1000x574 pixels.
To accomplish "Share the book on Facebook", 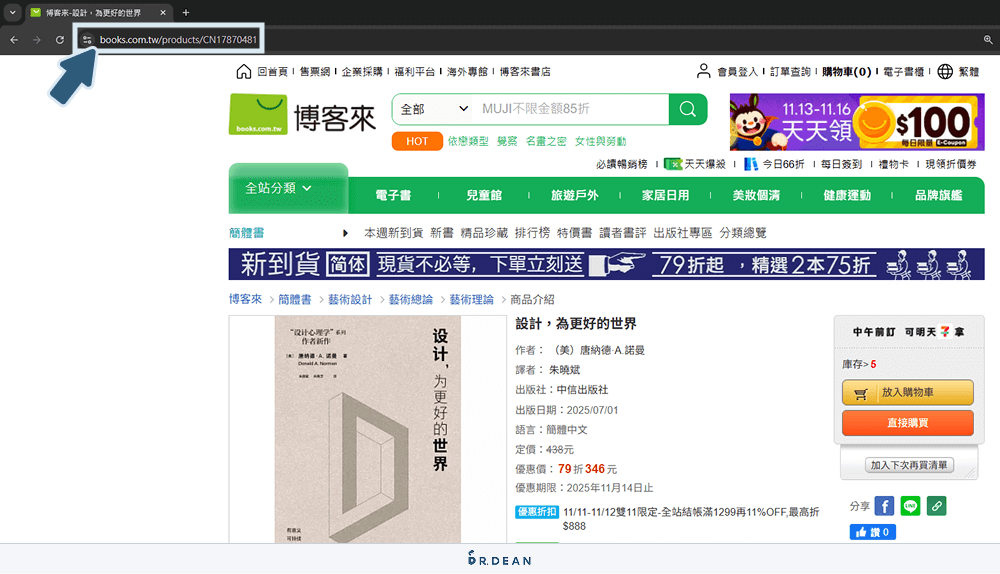I will (884, 506).
